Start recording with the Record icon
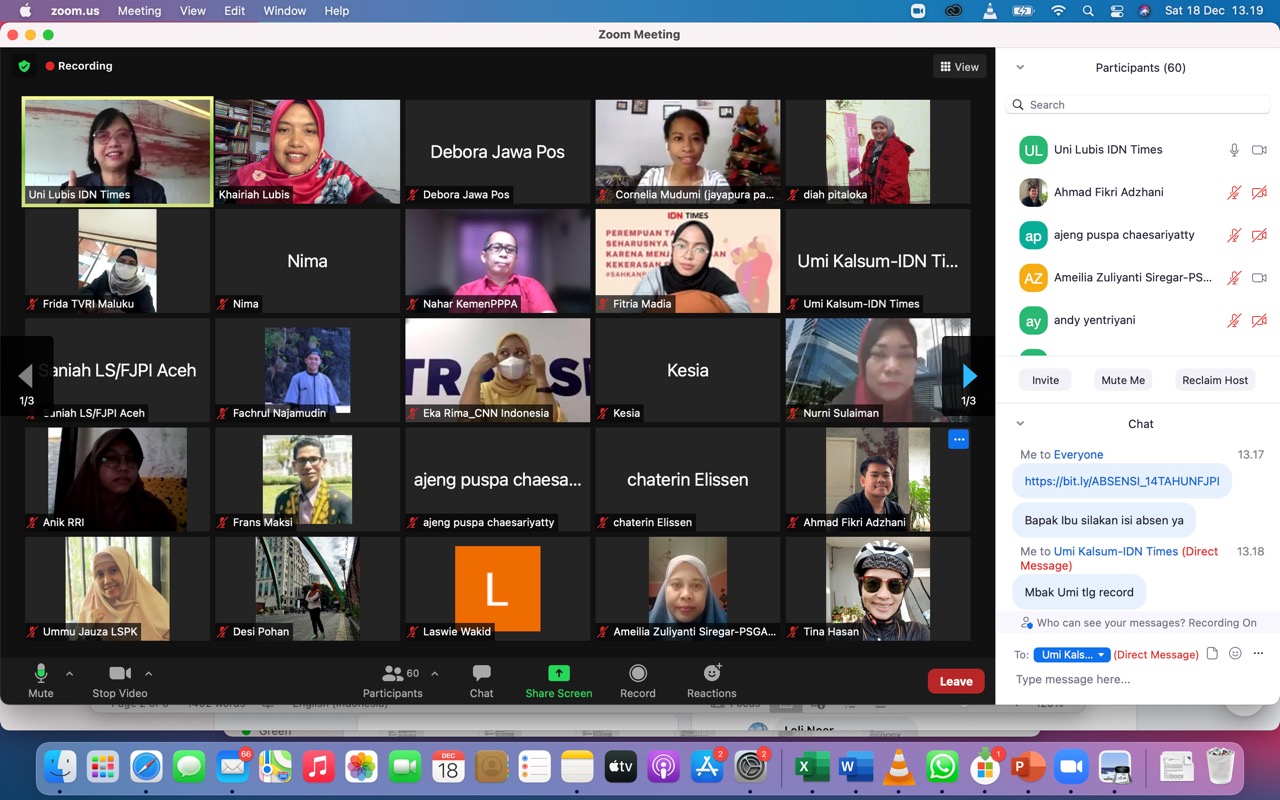 [x=637, y=674]
